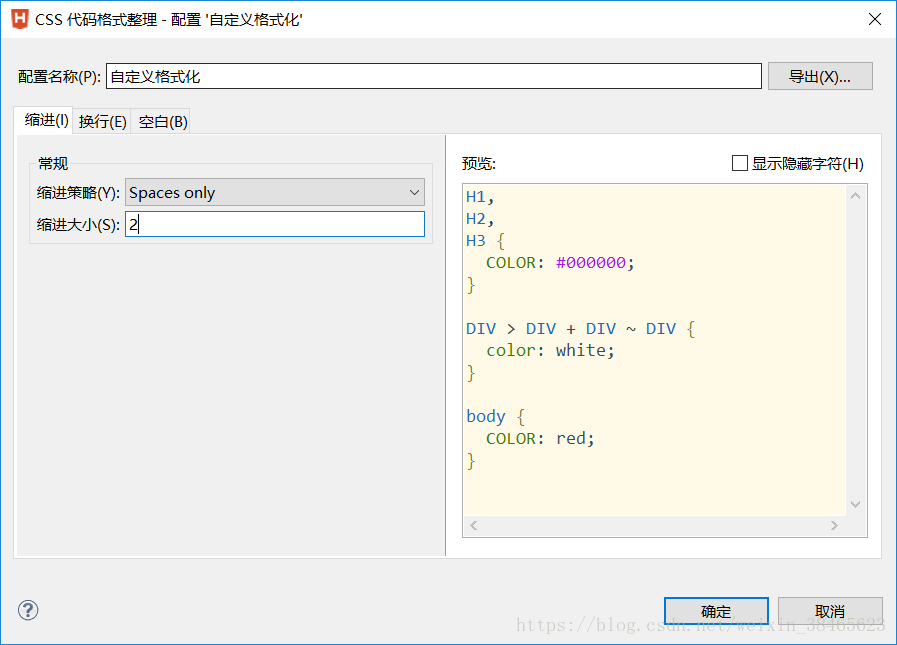Image resolution: width=897 pixels, height=645 pixels.
Task: Focus the 配置名称 input field
Action: click(434, 76)
